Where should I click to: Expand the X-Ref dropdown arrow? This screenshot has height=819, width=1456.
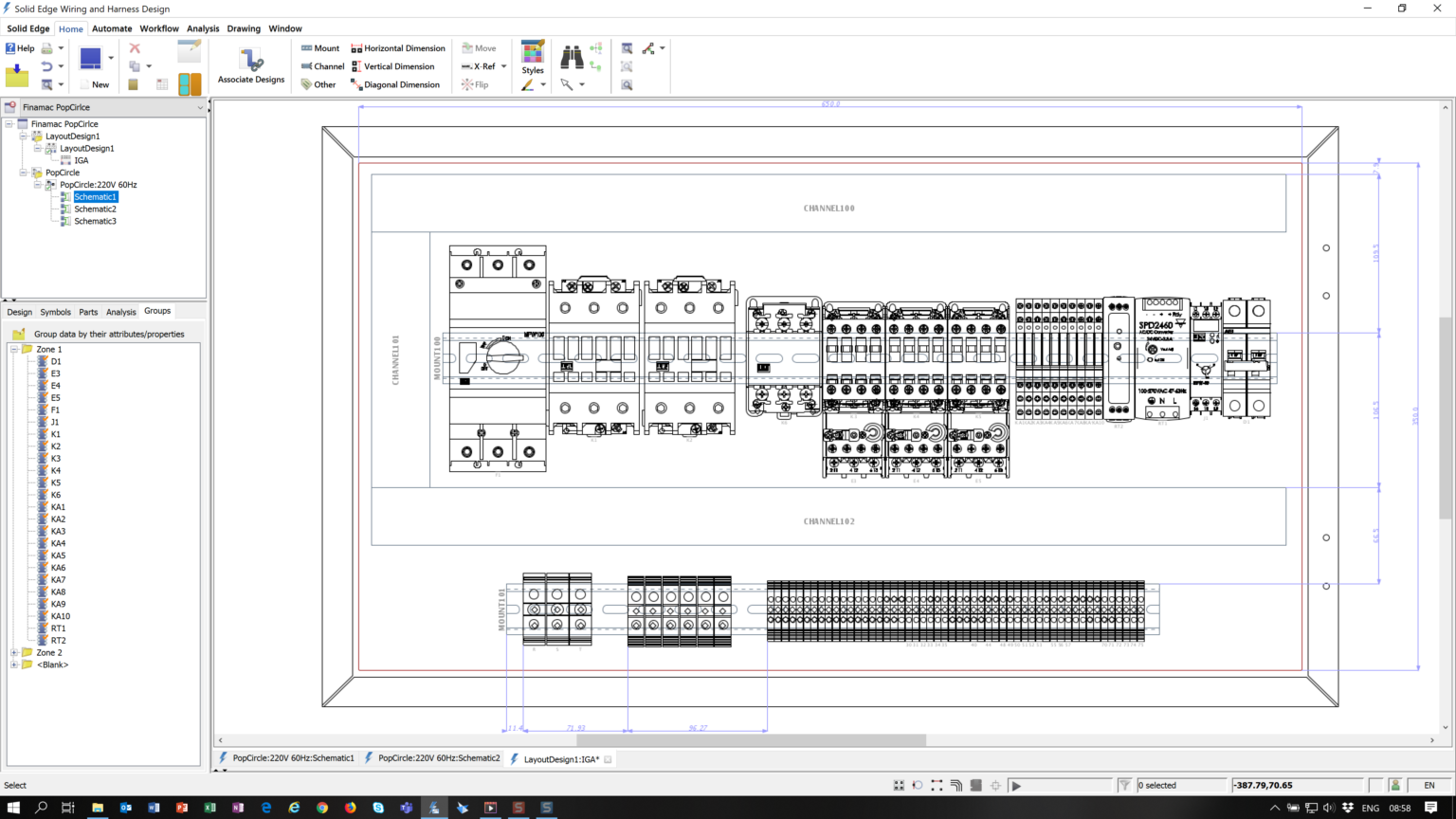(504, 66)
